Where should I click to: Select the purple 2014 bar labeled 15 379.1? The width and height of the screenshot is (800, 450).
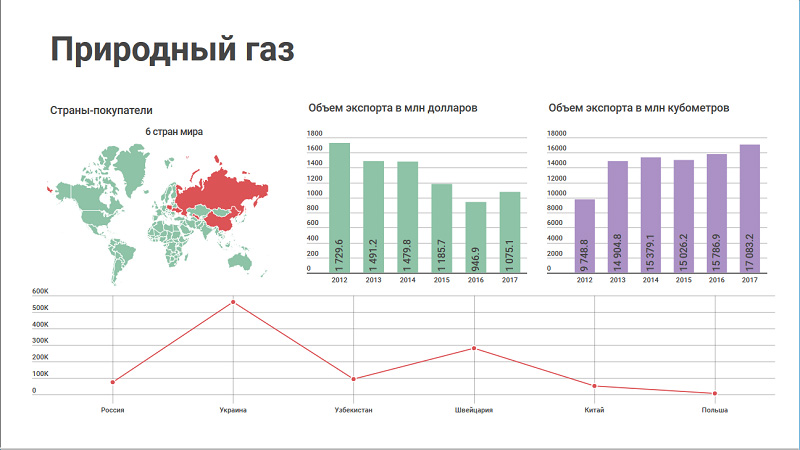[x=650, y=215]
